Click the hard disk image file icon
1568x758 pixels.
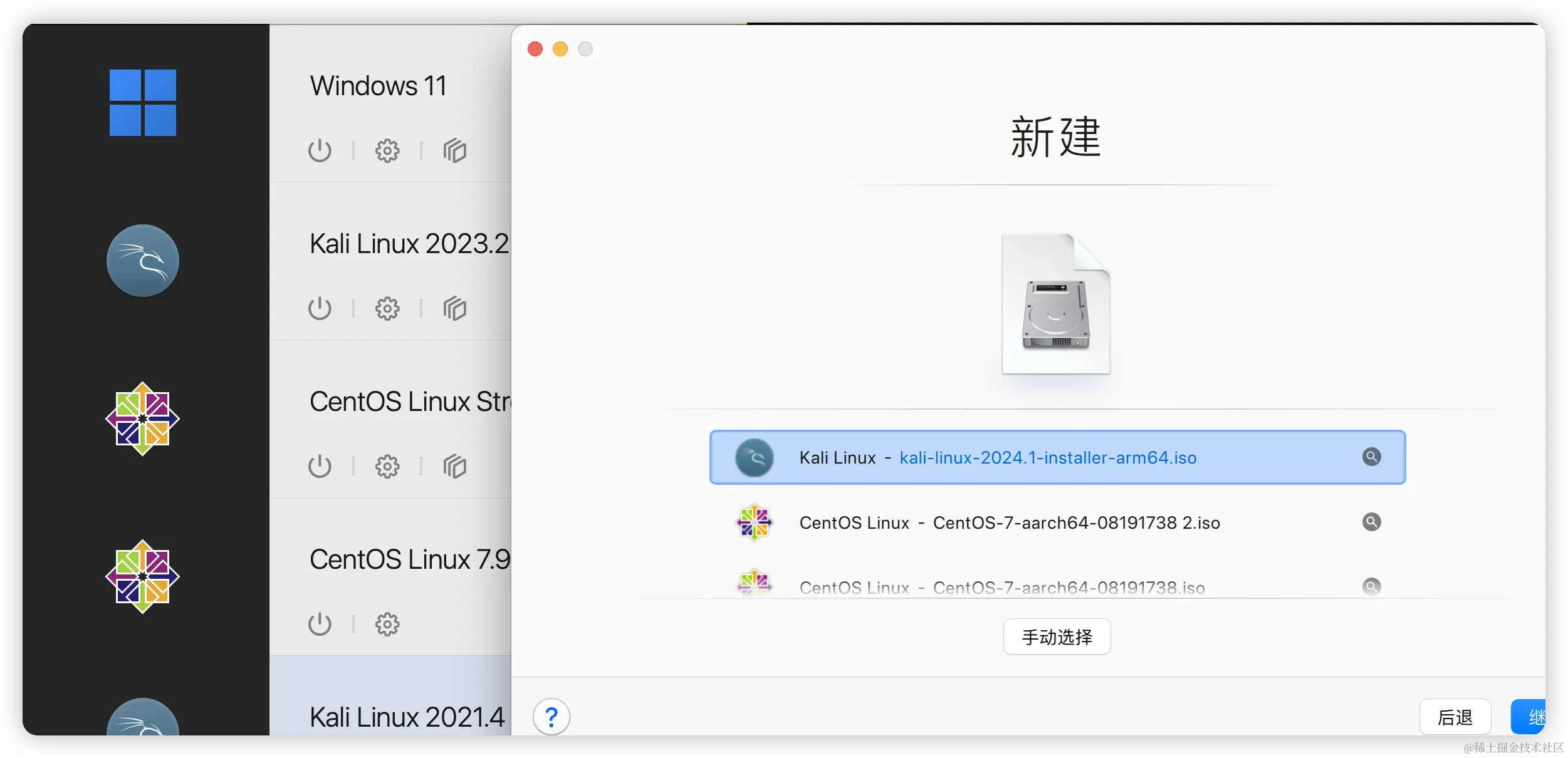click(x=1056, y=305)
